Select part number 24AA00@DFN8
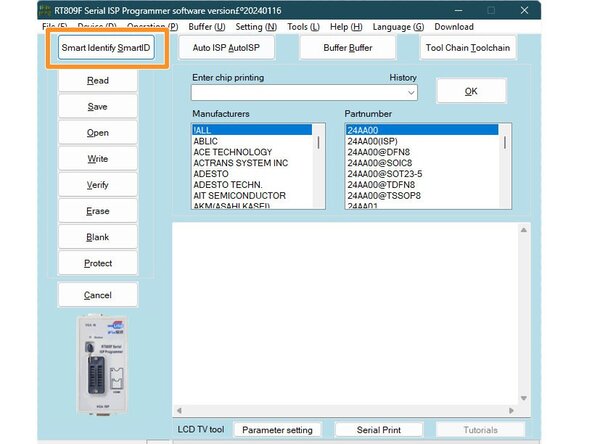This screenshot has height=444, width=592. 422,152
